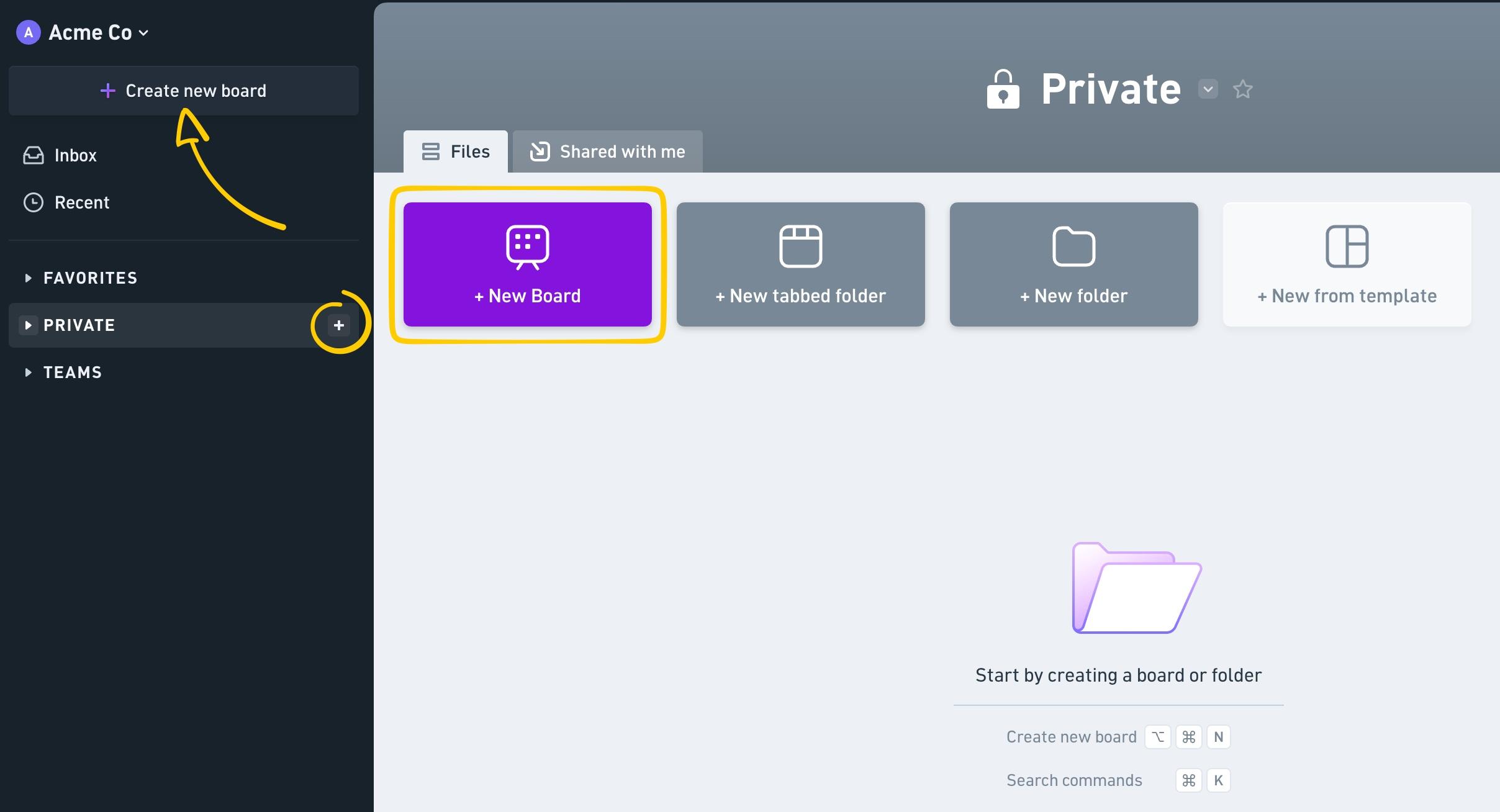Image resolution: width=1500 pixels, height=812 pixels.
Task: Open the Acme Co workspace dropdown chevron
Action: 144,33
